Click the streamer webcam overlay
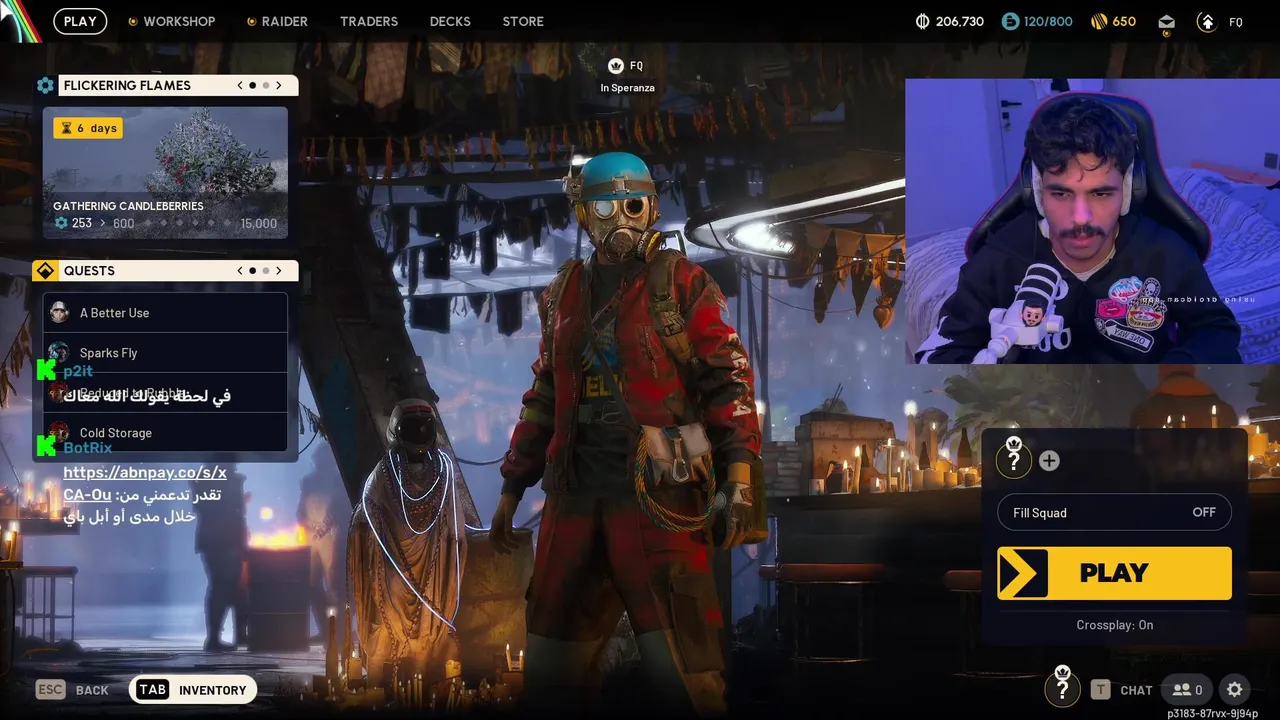Image resolution: width=1280 pixels, height=720 pixels. pos(1092,221)
